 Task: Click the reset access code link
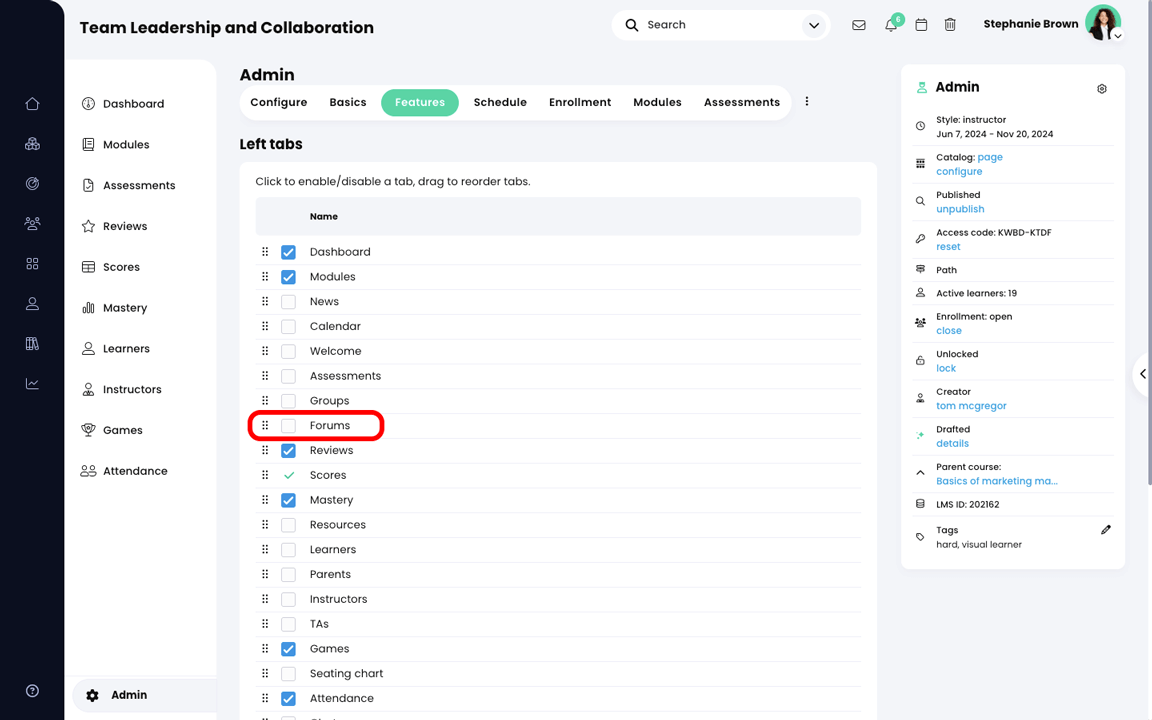pyautogui.click(x=948, y=247)
